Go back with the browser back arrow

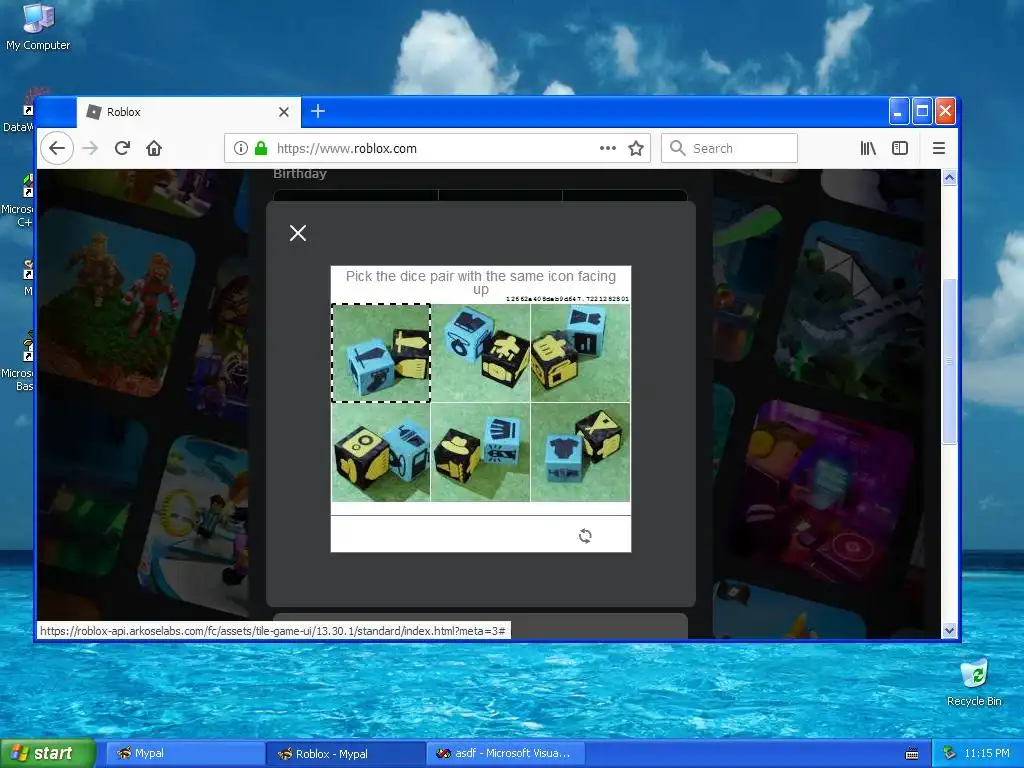[57, 148]
